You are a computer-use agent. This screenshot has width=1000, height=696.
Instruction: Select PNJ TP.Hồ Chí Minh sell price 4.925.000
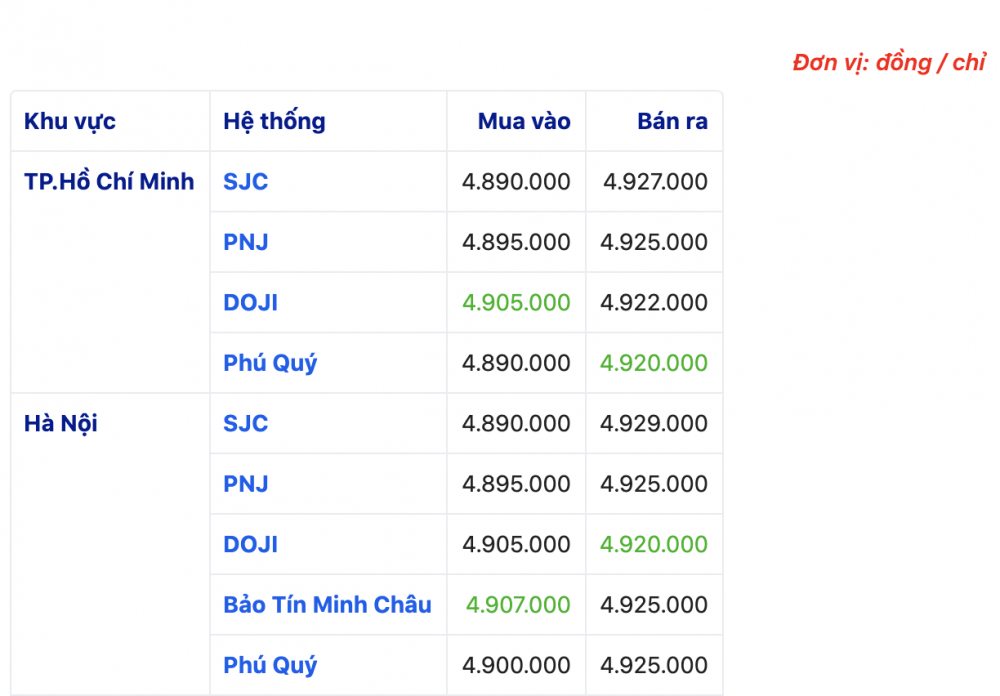click(654, 242)
